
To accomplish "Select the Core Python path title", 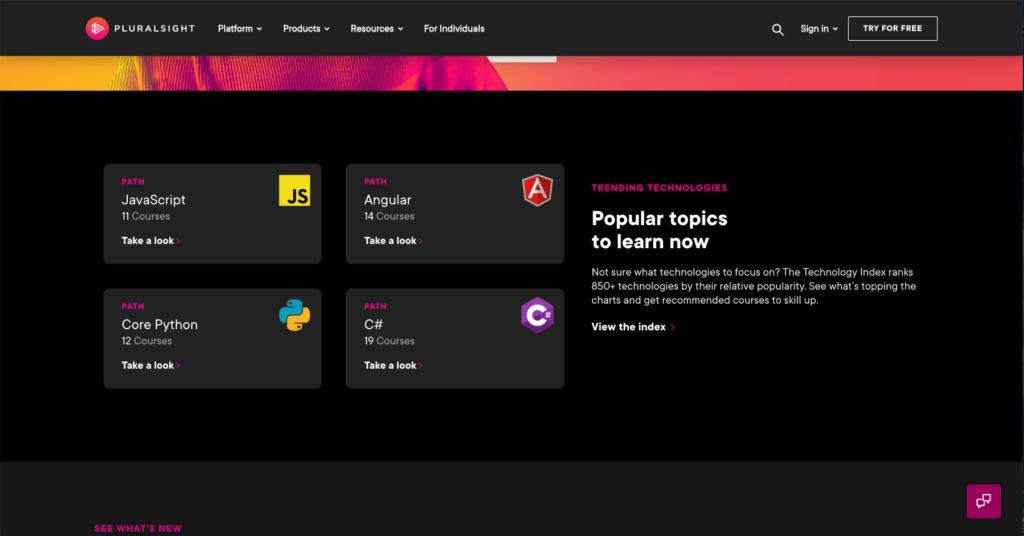I will tap(159, 324).
